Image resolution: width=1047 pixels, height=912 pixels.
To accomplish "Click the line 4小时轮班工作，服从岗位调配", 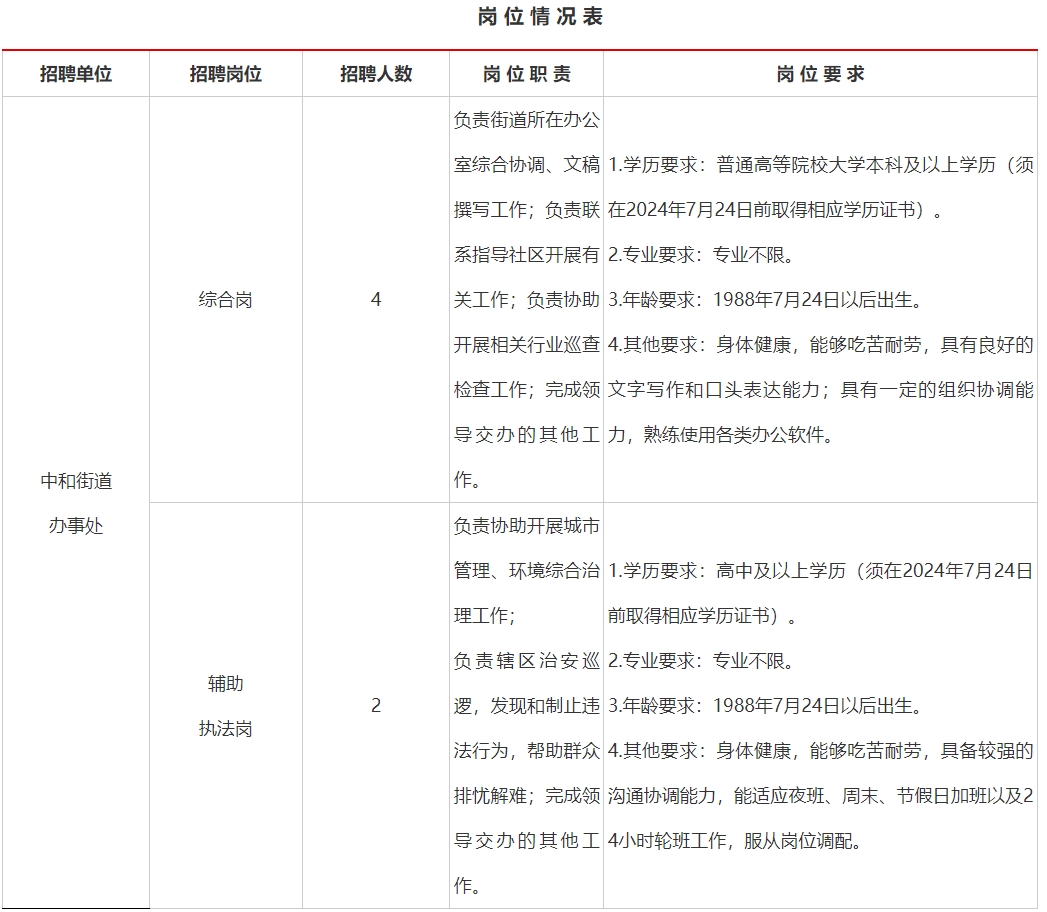I will pyautogui.click(x=735, y=841).
